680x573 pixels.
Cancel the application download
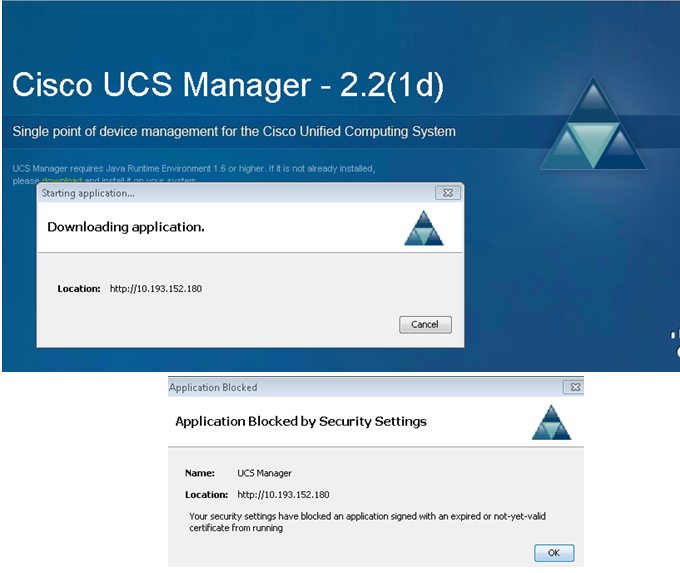(425, 324)
